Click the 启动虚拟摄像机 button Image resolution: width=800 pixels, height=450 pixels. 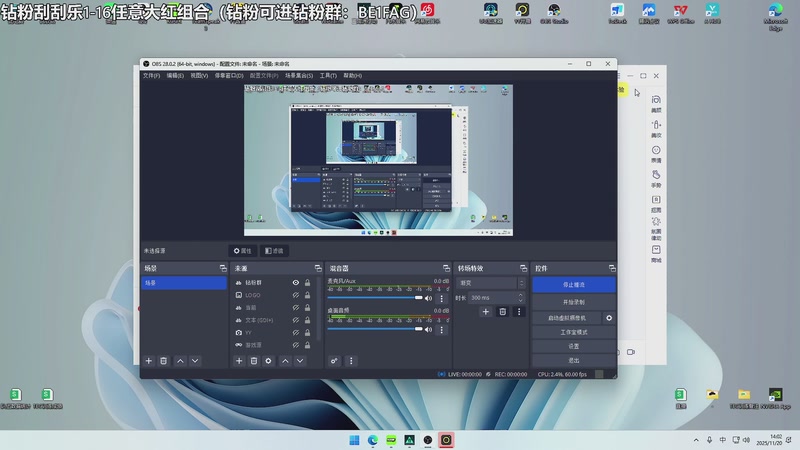click(x=567, y=318)
